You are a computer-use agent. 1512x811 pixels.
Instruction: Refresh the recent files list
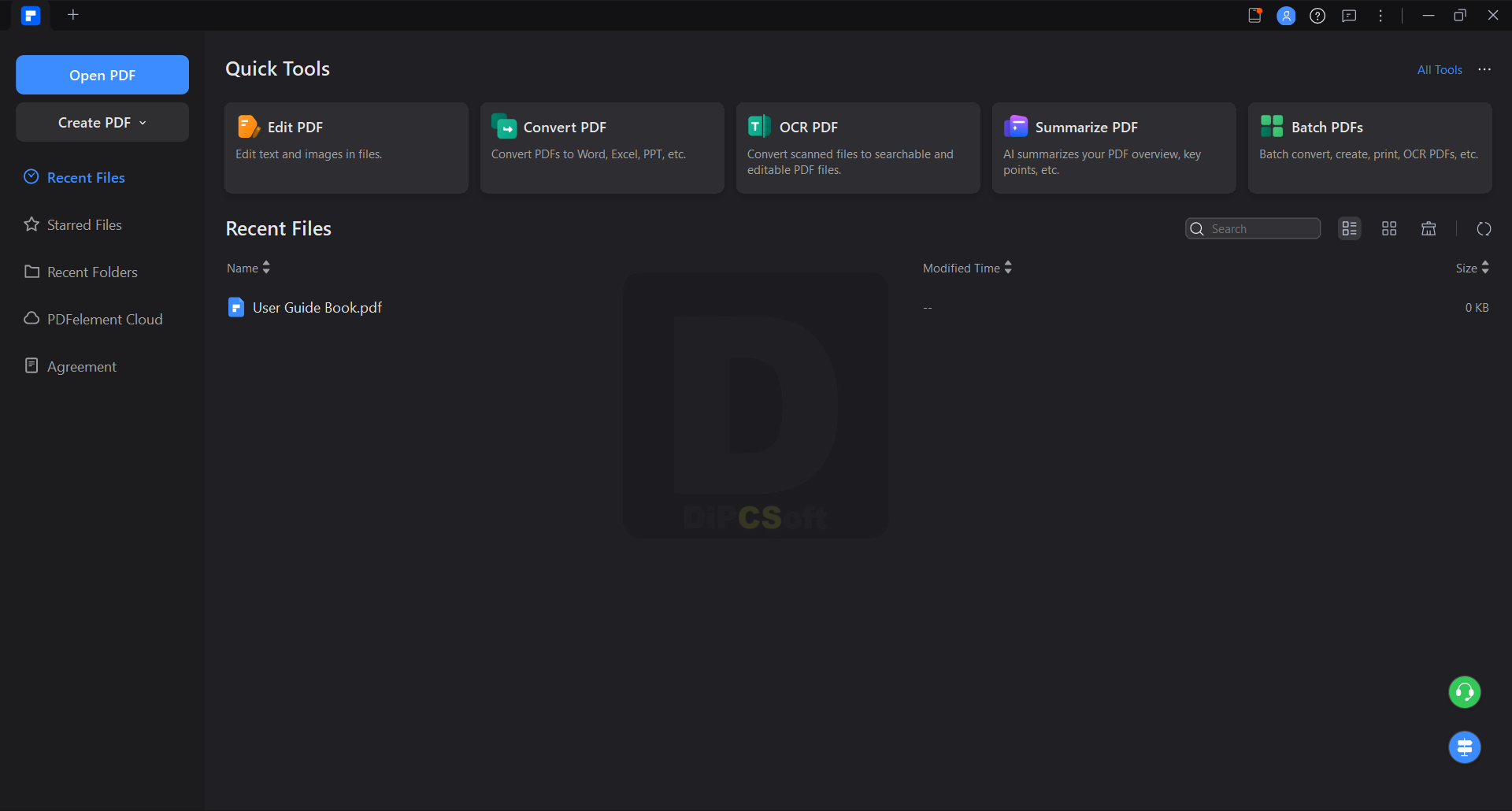pos(1484,228)
